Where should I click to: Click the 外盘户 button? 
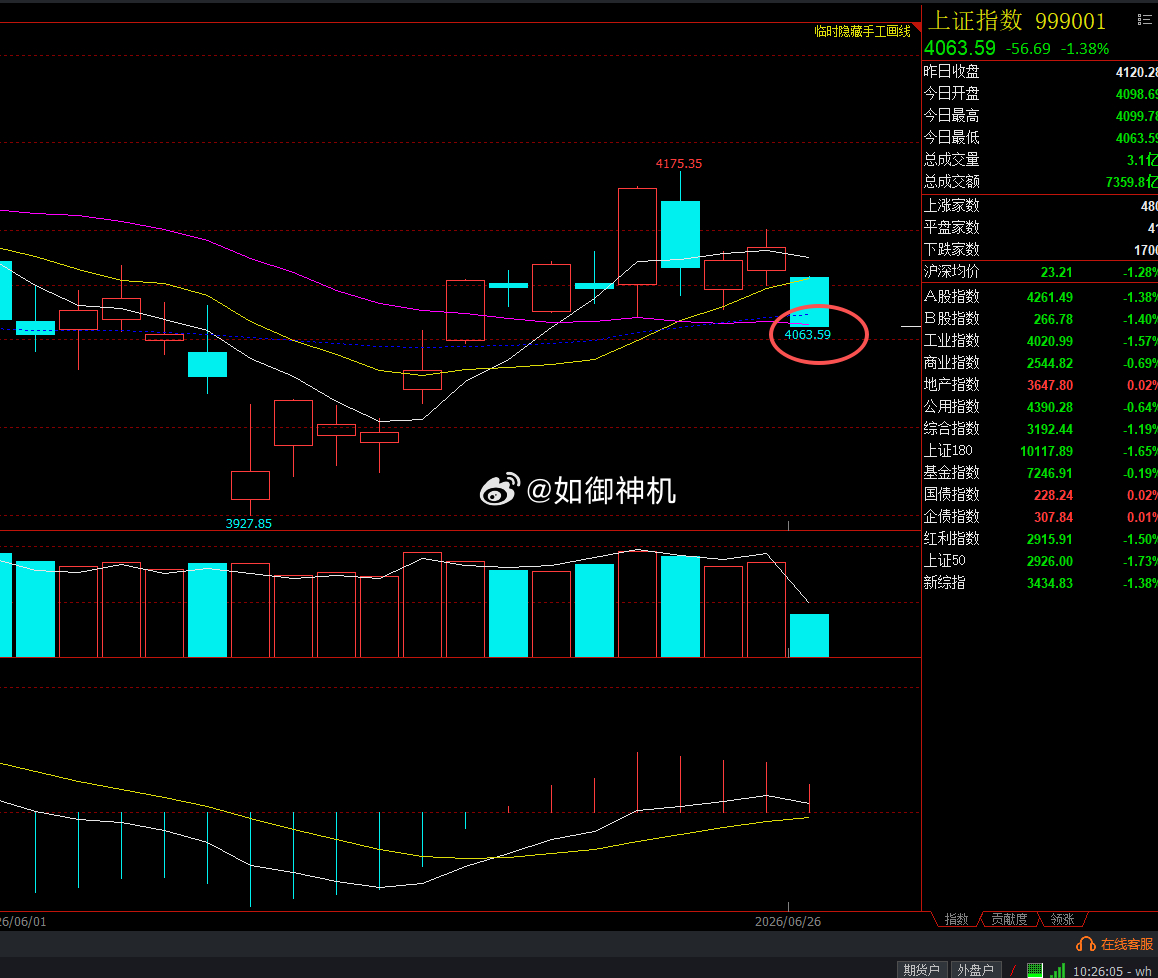pos(975,970)
